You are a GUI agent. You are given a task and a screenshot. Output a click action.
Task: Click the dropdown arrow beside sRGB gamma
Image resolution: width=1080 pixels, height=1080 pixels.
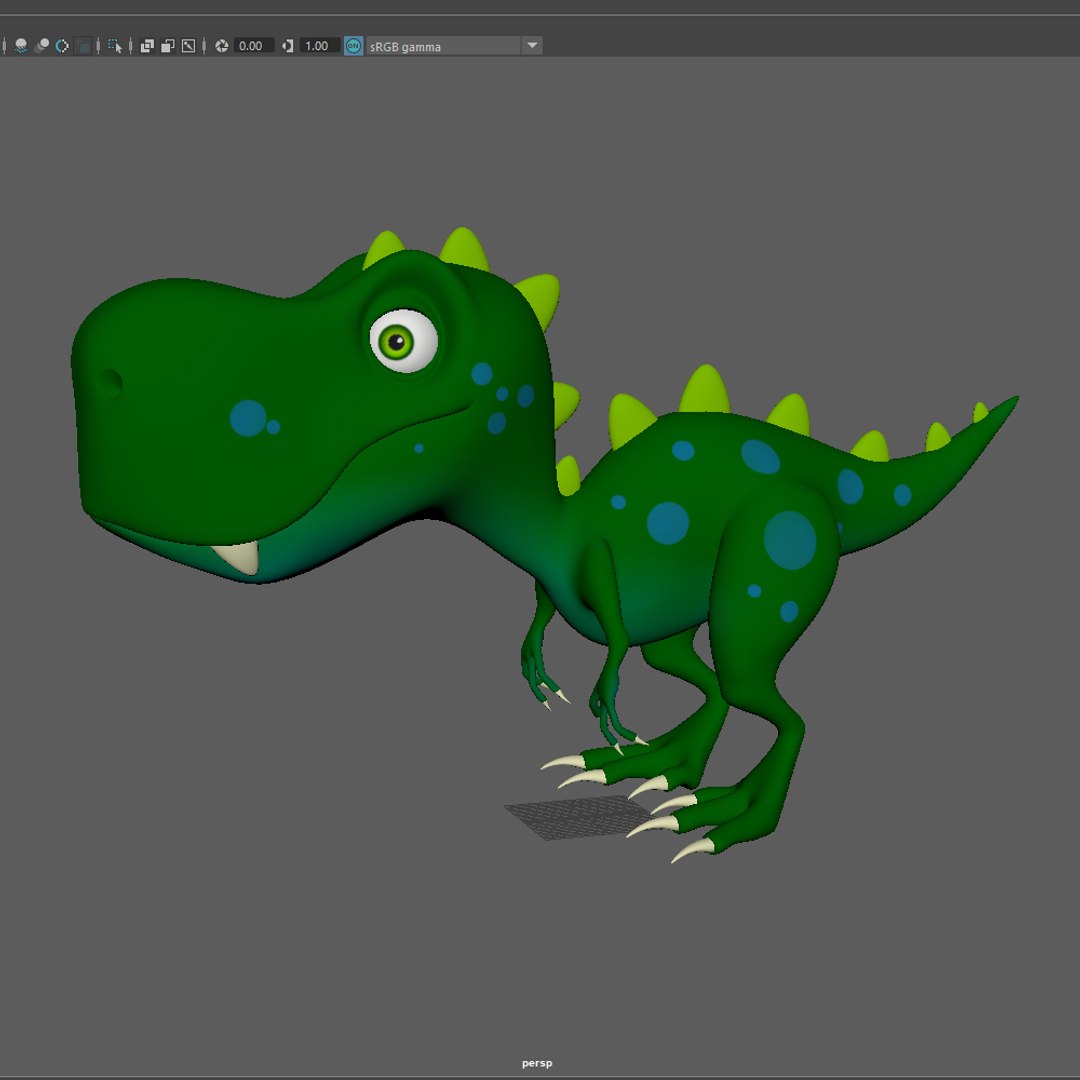532,46
